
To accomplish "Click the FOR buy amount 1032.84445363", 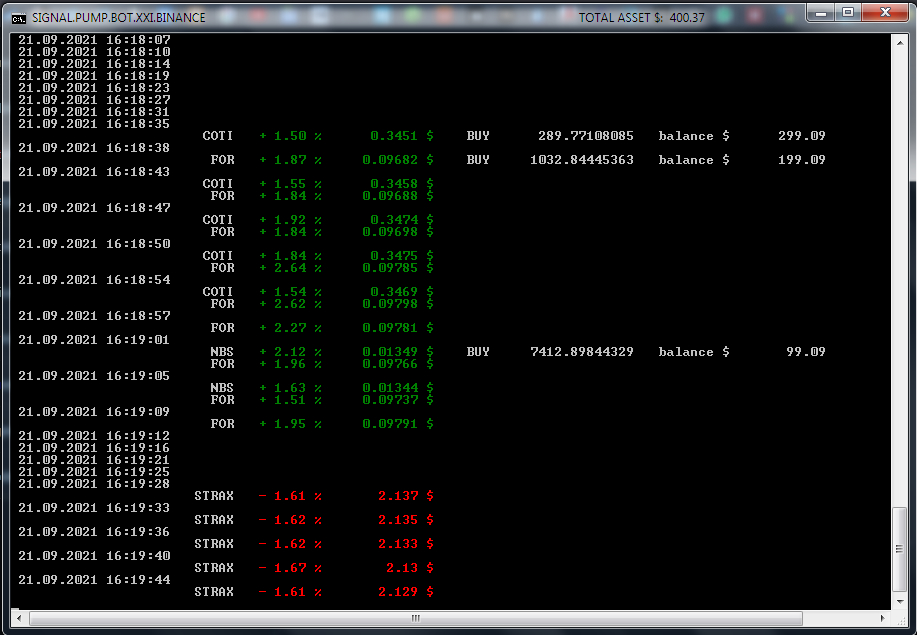I will tap(581, 160).
